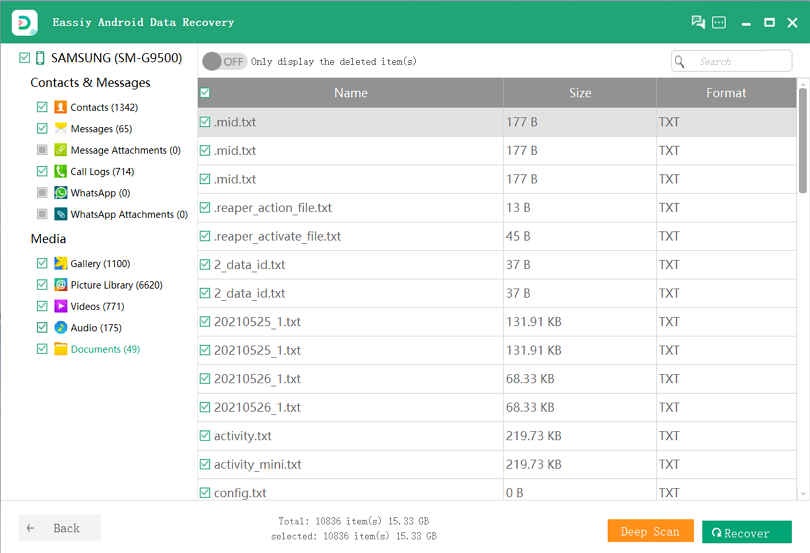Uncheck the .reaper_action_file.txt row checkbox
This screenshot has height=553, width=810.
205,208
